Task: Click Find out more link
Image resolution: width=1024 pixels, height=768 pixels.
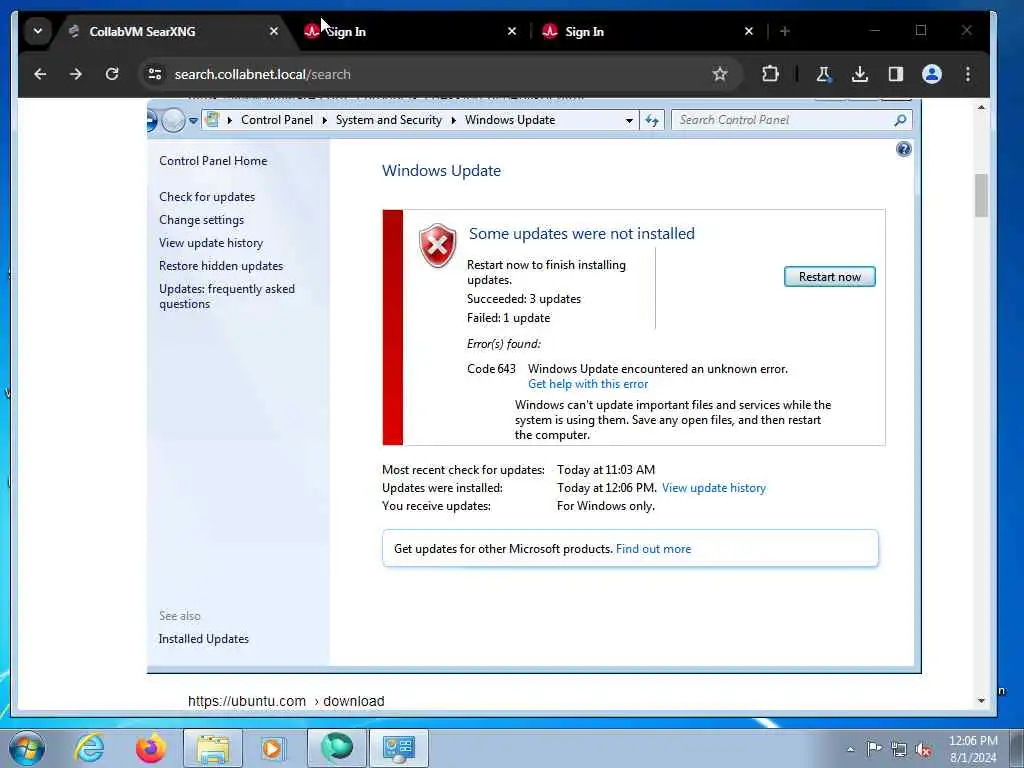Action: click(653, 549)
